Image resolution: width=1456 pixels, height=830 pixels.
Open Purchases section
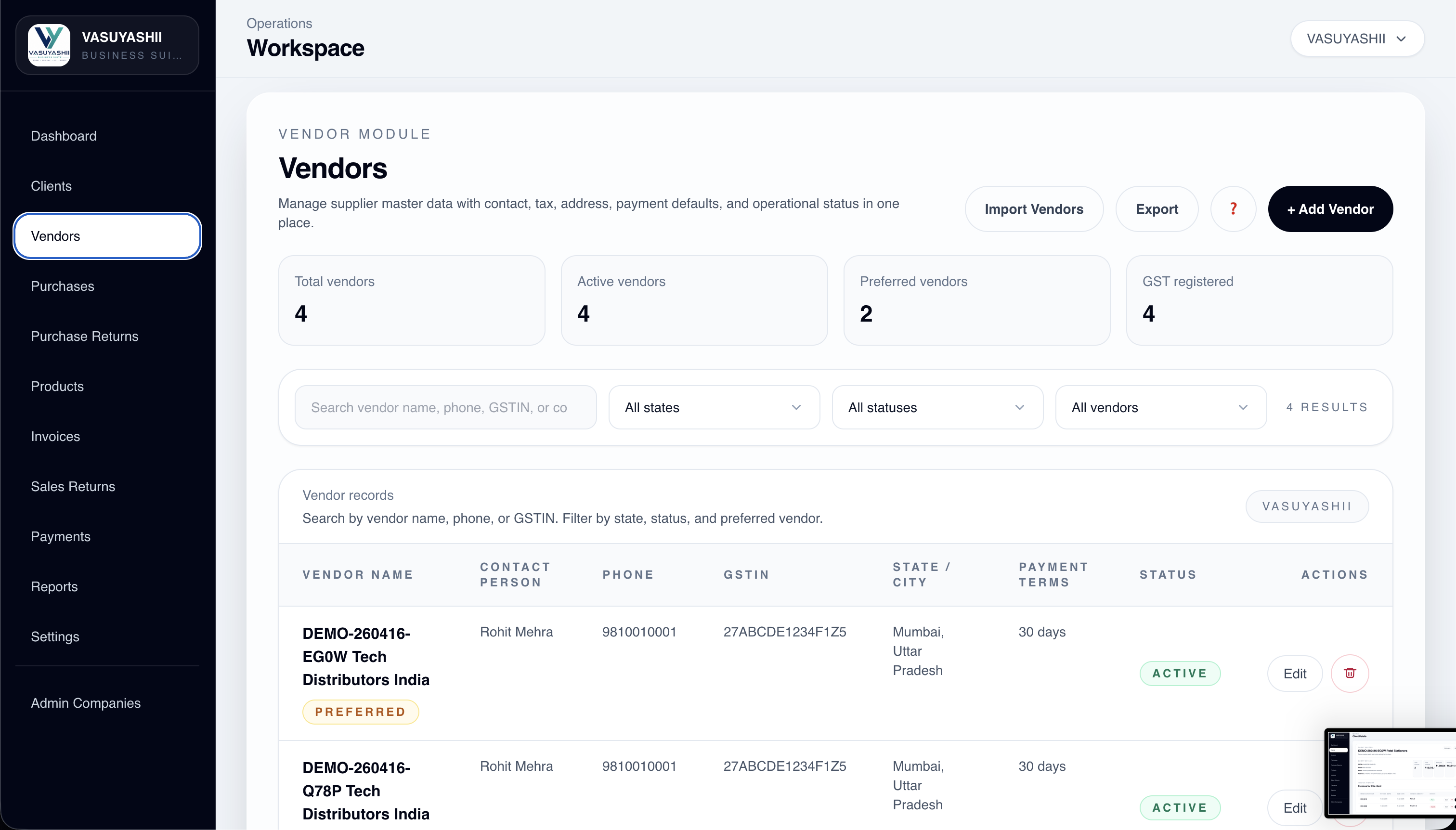pyautogui.click(x=107, y=286)
